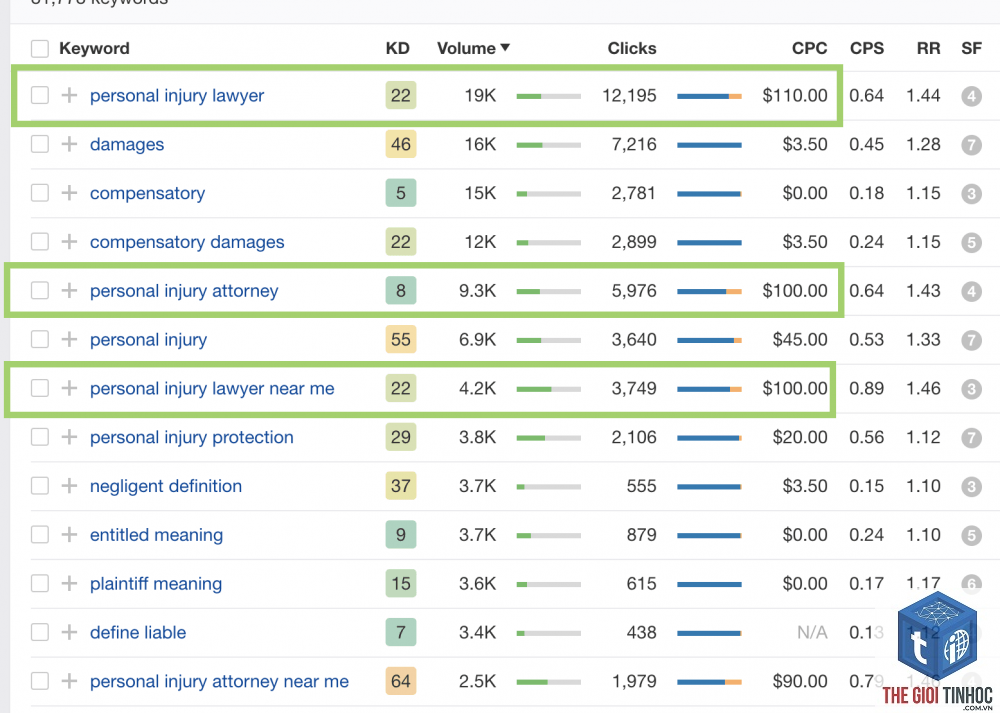Sort table by SF column header
The width and height of the screenshot is (1000, 713).
pyautogui.click(x=971, y=48)
